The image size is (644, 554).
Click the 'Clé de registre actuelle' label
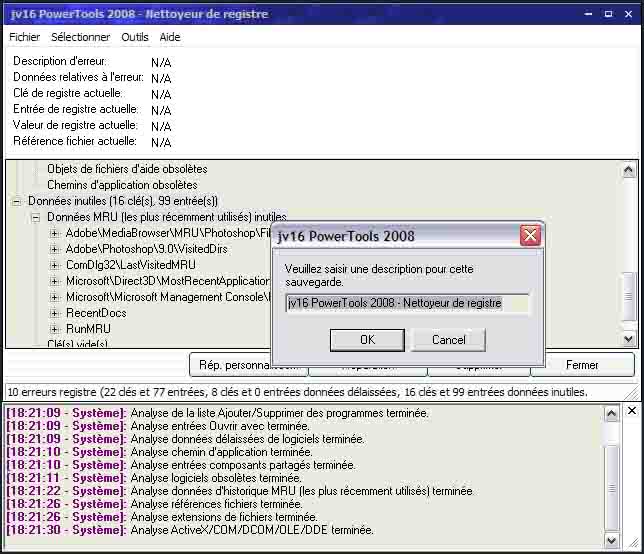pyautogui.click(x=68, y=93)
